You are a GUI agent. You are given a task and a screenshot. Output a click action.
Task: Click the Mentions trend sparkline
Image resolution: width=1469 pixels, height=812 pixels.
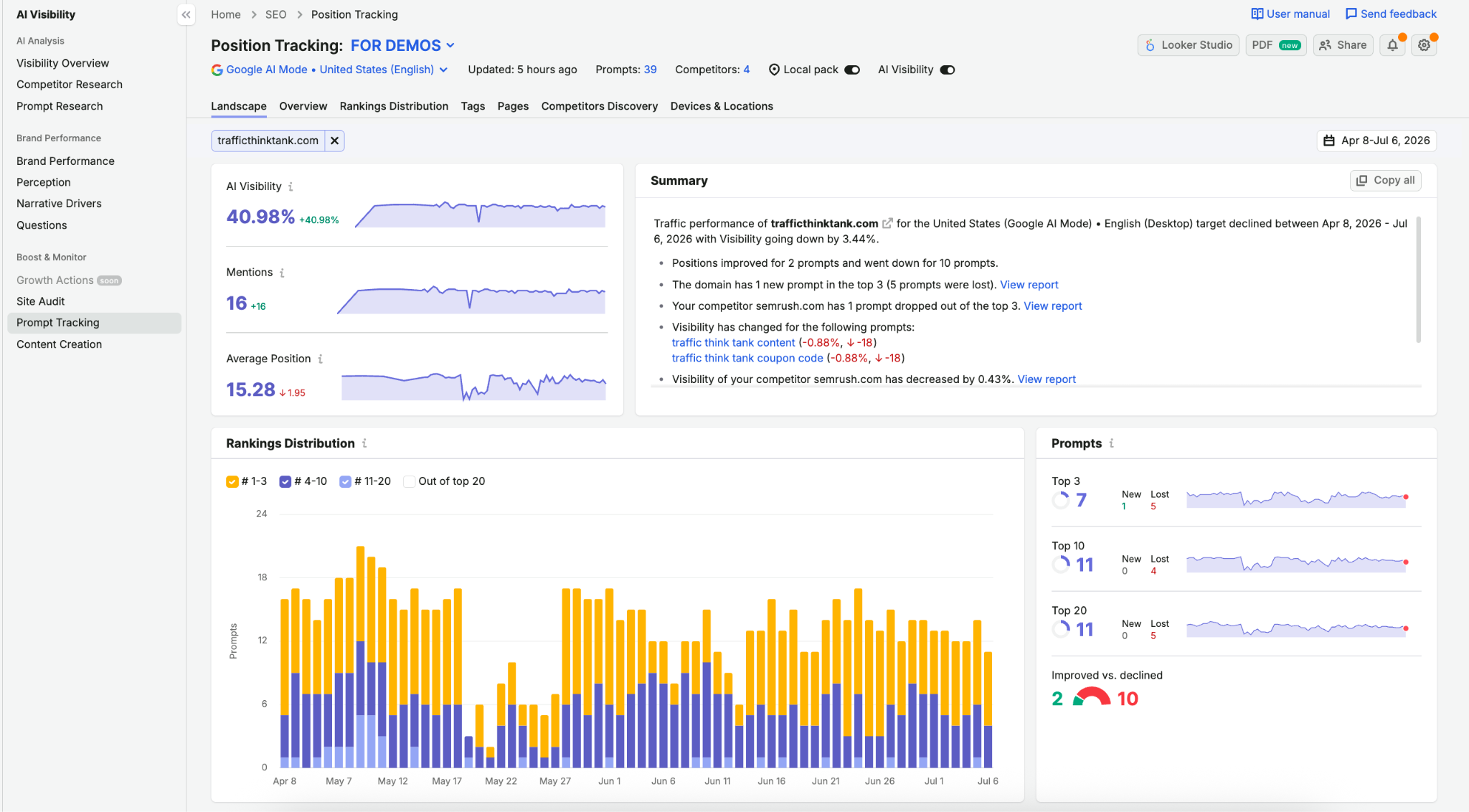point(471,300)
